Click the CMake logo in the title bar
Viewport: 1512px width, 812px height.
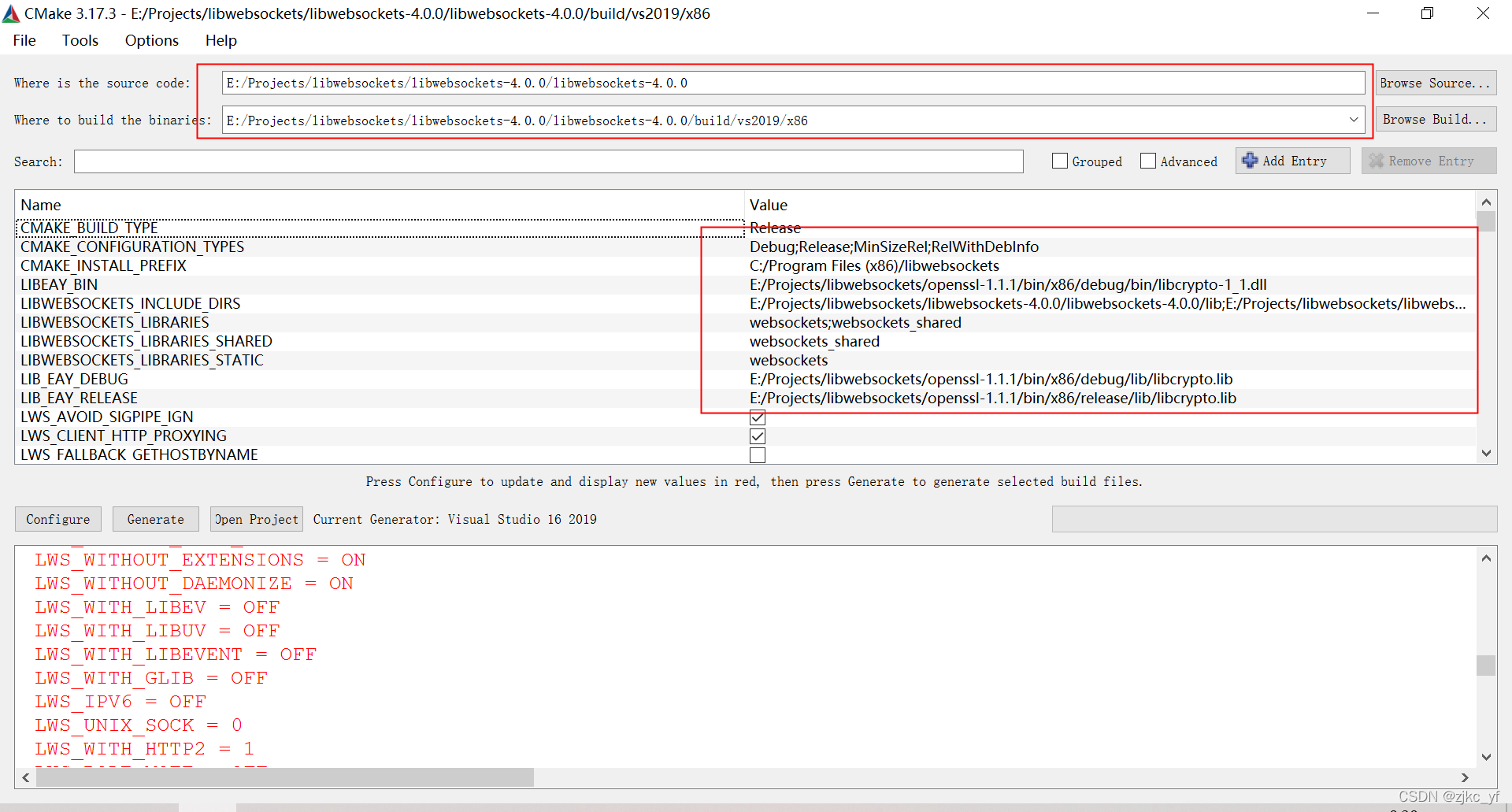tap(11, 13)
